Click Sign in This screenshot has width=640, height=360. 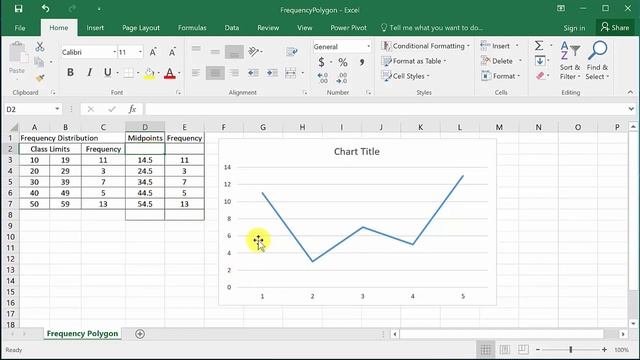point(574,28)
